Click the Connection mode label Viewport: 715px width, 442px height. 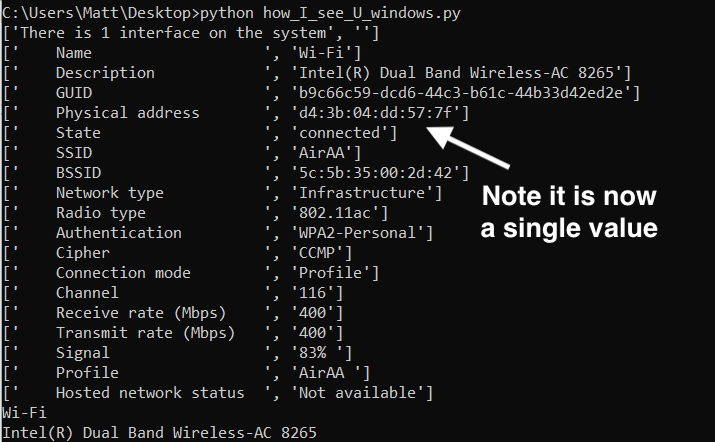(123, 273)
